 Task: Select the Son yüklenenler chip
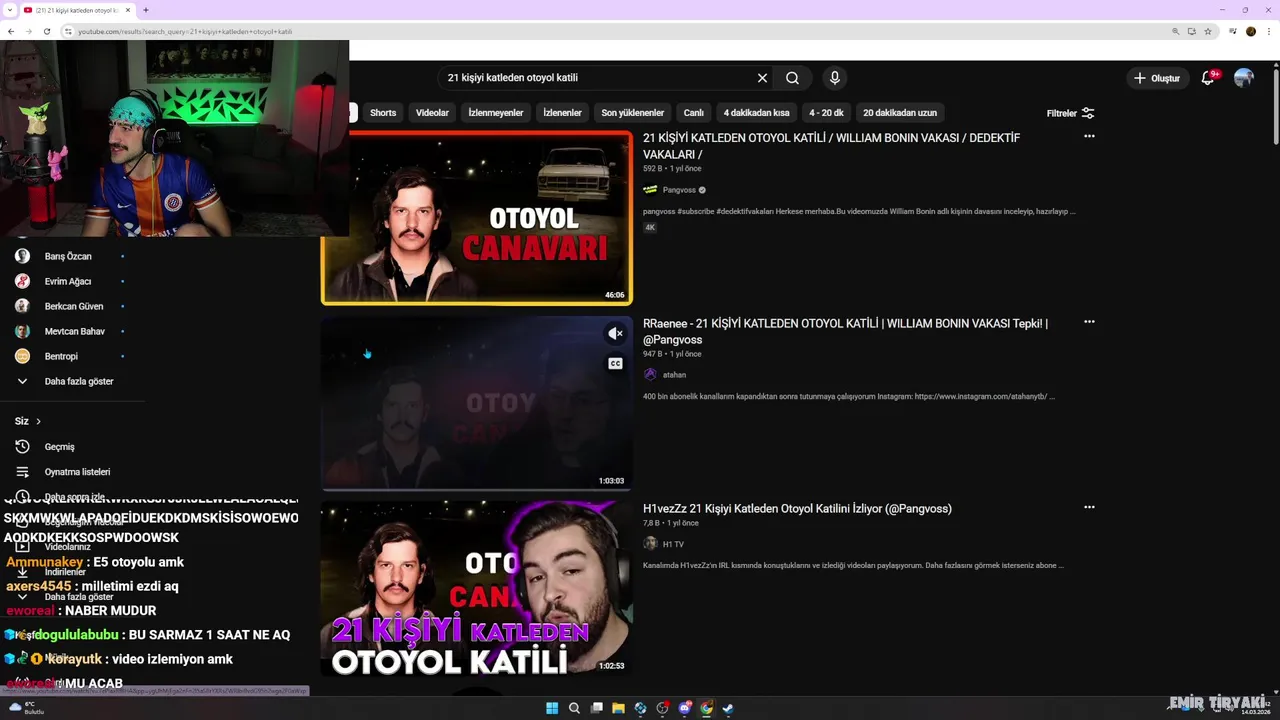tap(633, 113)
